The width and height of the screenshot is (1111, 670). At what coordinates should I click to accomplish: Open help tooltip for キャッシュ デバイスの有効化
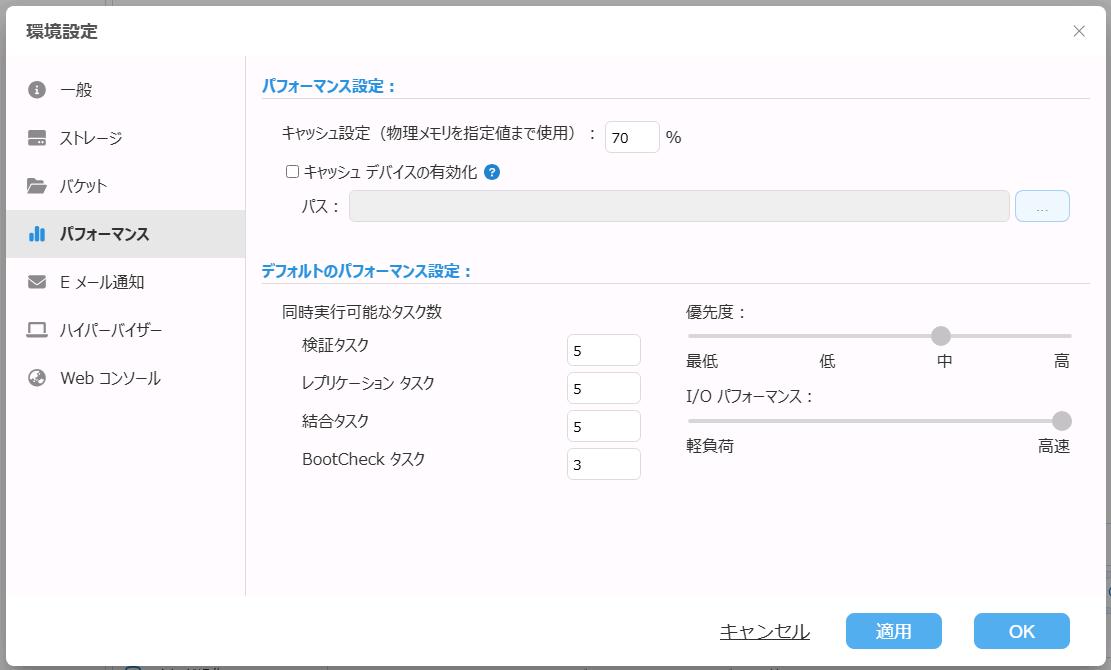[492, 172]
